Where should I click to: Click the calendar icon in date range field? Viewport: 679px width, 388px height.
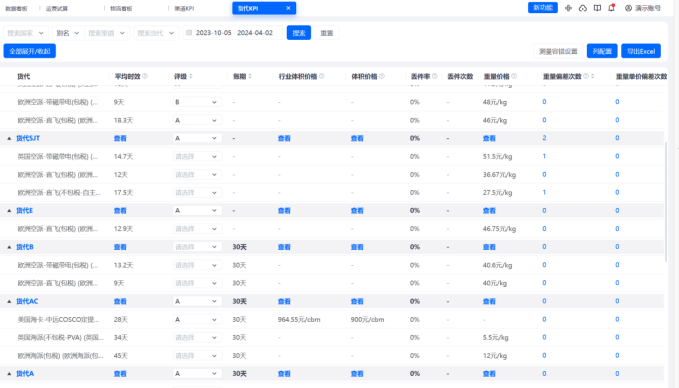[189, 33]
